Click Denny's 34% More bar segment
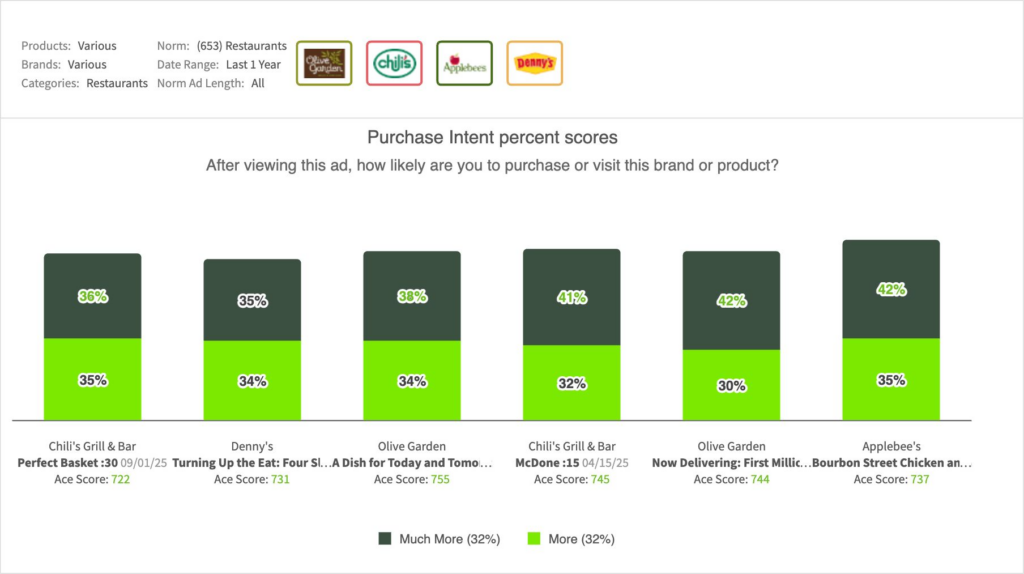Screen dimensions: 1024x574 pos(252,381)
